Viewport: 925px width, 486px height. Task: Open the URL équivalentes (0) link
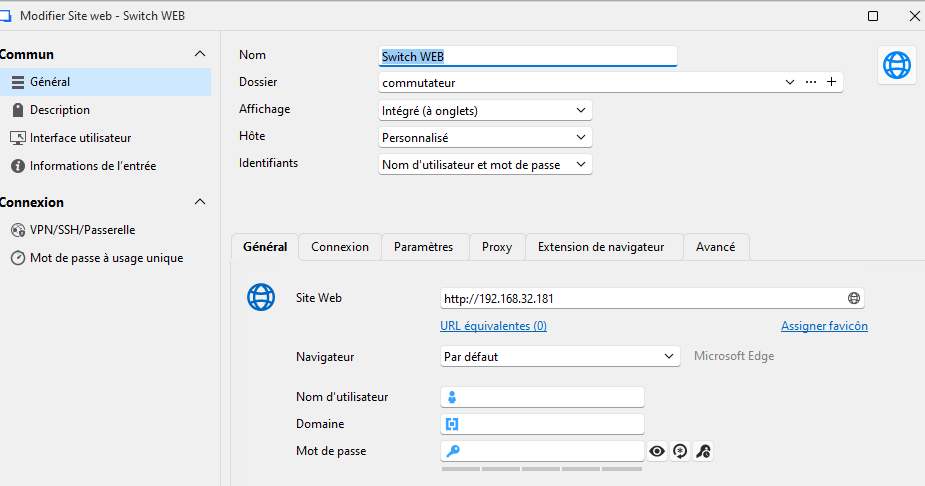point(493,326)
